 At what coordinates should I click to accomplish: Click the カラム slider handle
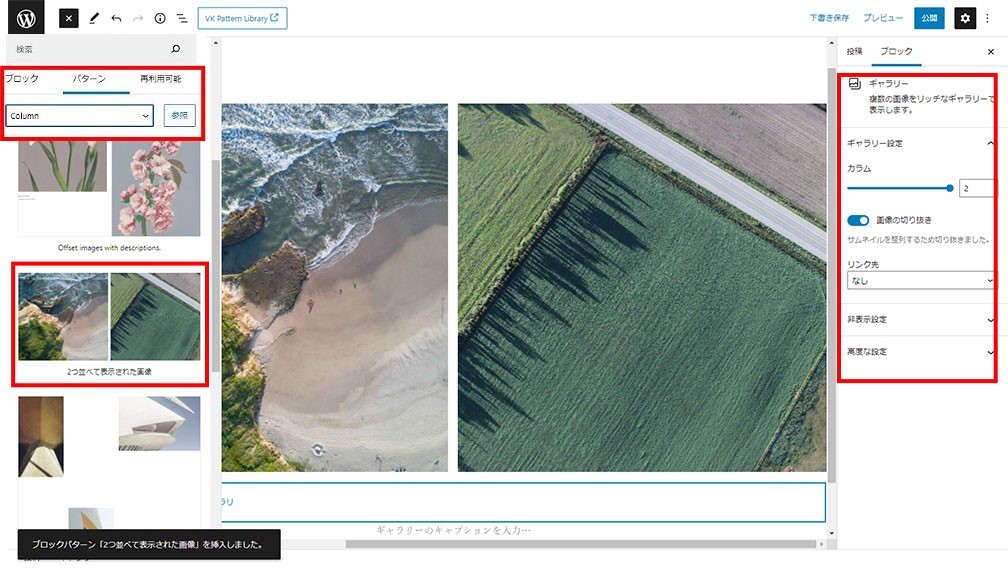click(x=949, y=187)
